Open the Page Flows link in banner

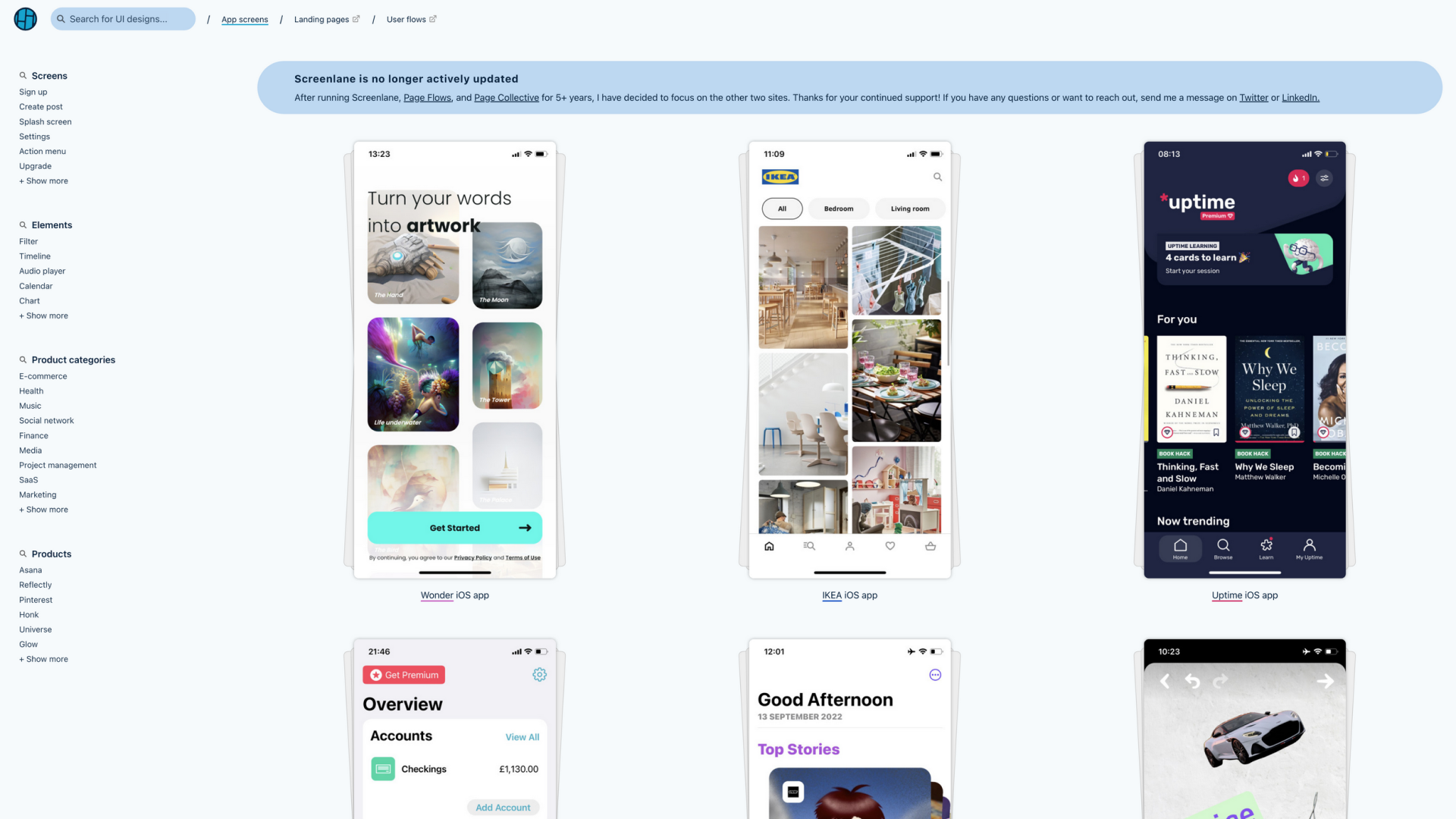(x=427, y=98)
